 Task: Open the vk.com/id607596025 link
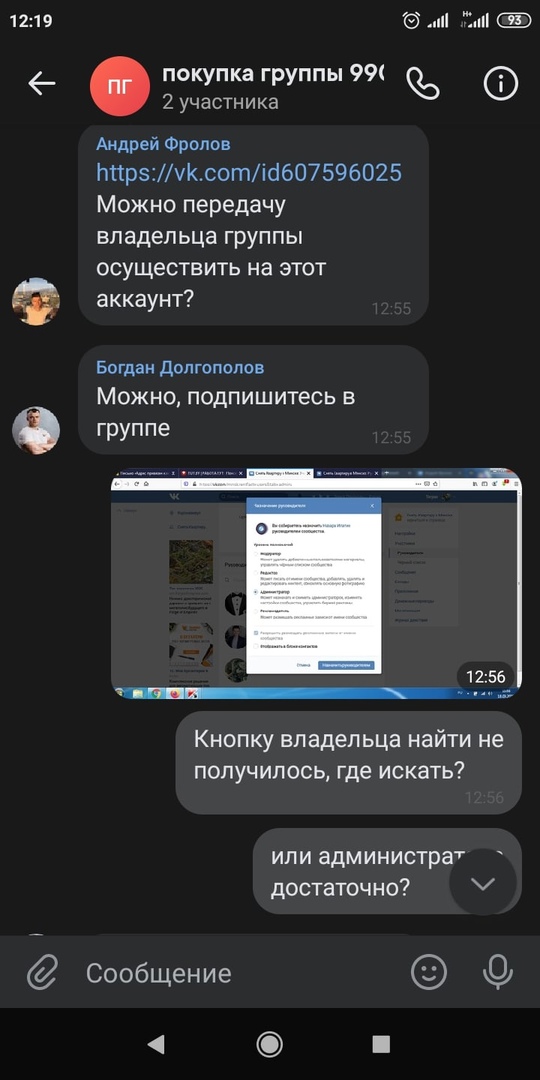[x=249, y=172]
